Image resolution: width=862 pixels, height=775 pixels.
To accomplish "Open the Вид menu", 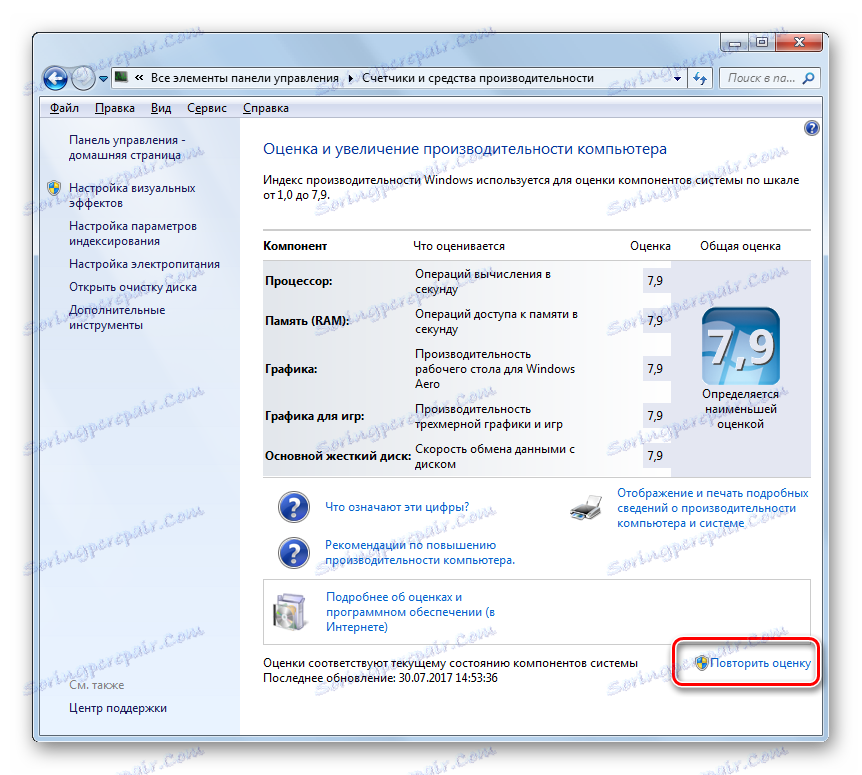I will coord(160,107).
